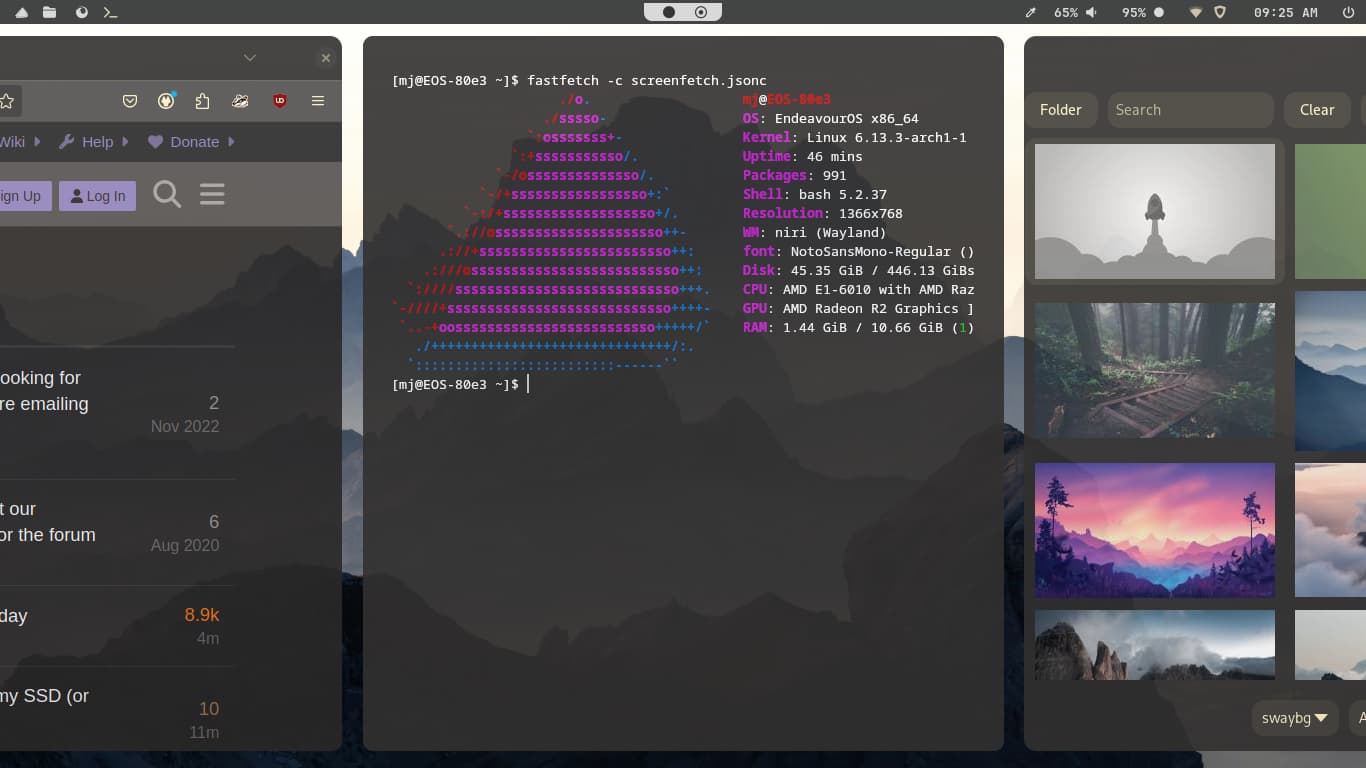Viewport: 1366px width, 768px height.
Task: Click the Kernel line in fastfetch output
Action: point(854,137)
